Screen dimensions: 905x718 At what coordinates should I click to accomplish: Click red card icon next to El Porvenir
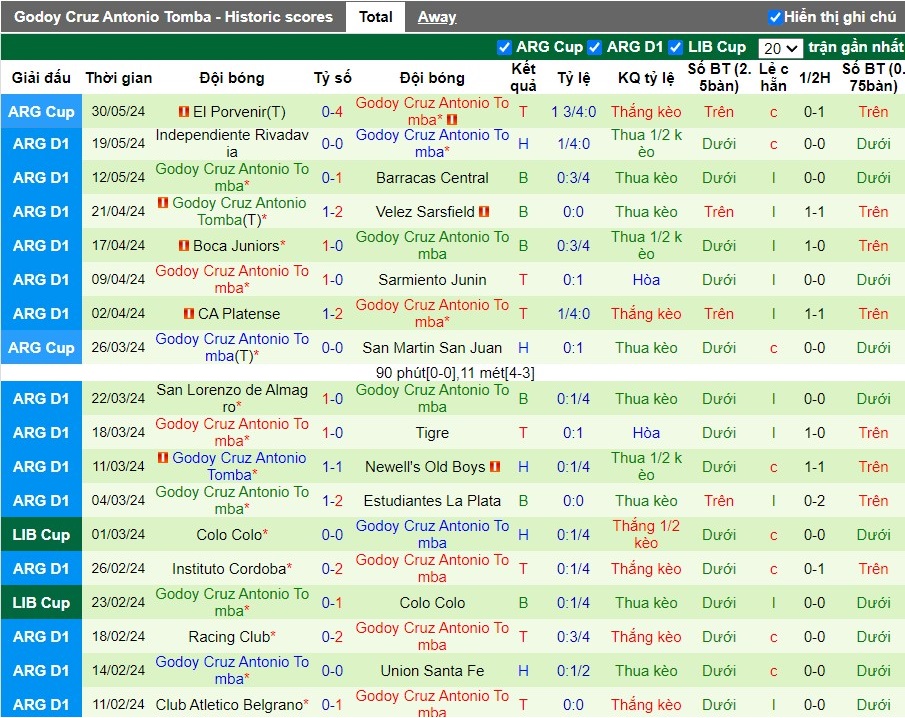point(184,111)
